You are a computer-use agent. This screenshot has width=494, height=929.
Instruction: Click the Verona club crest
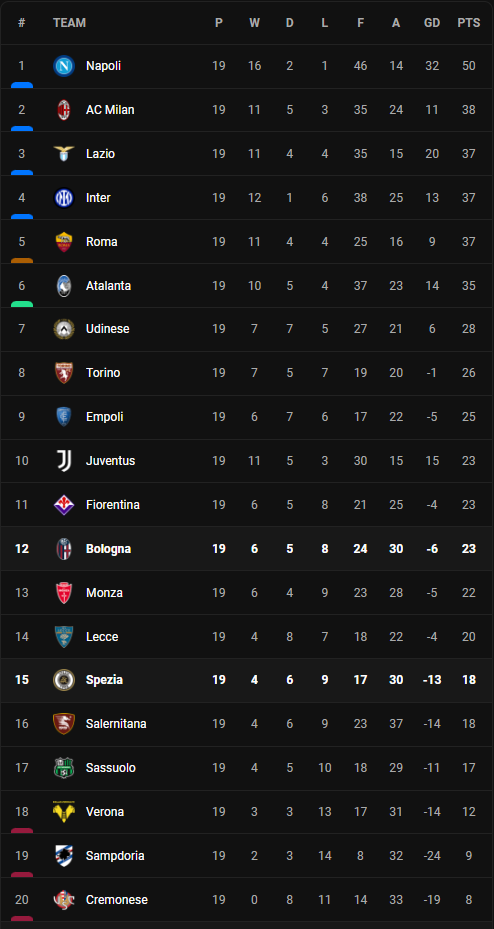[63, 811]
